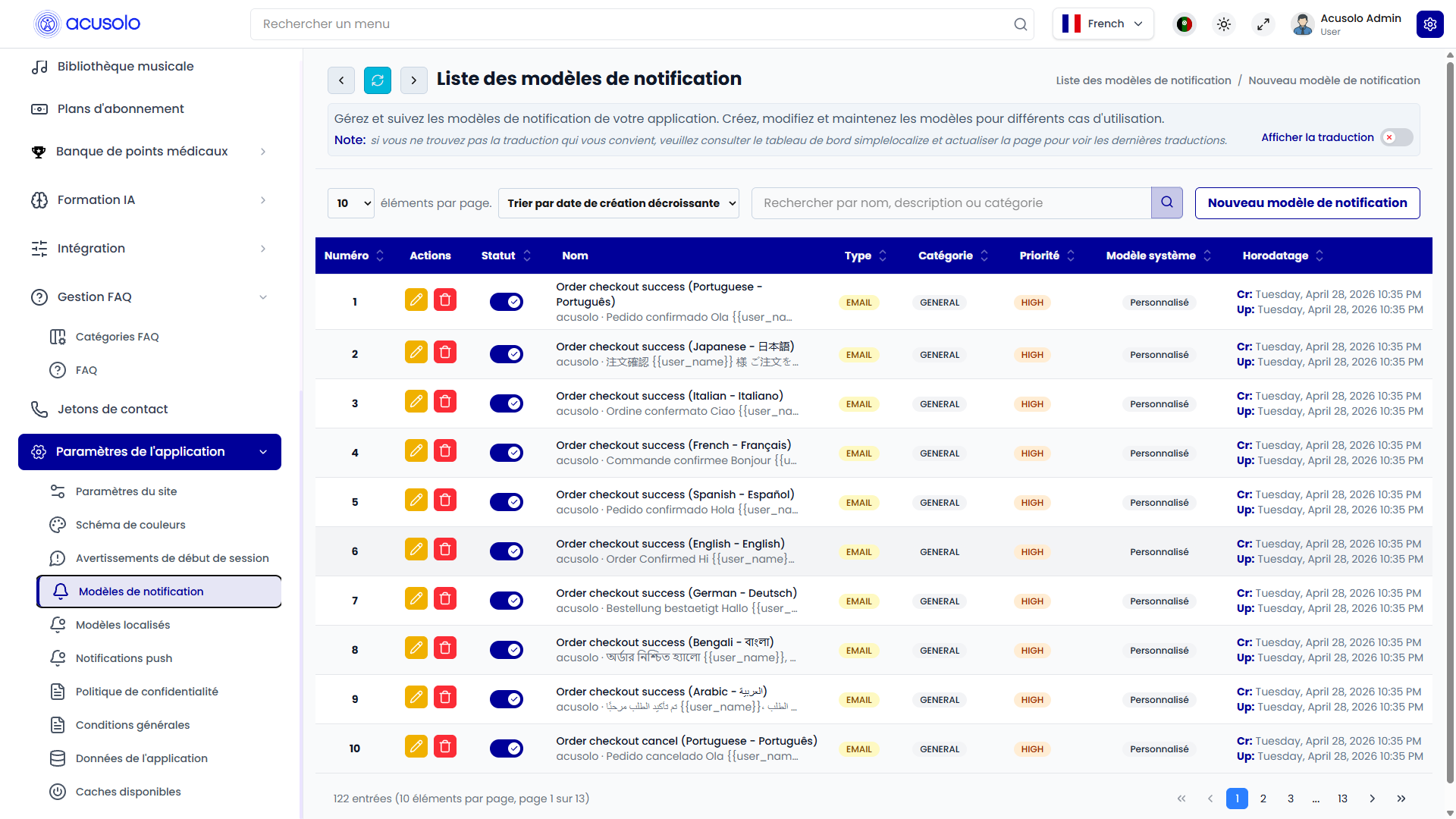Screen dimensions: 1456x819
Task: Switch theme with the sun icon
Action: click(1224, 24)
